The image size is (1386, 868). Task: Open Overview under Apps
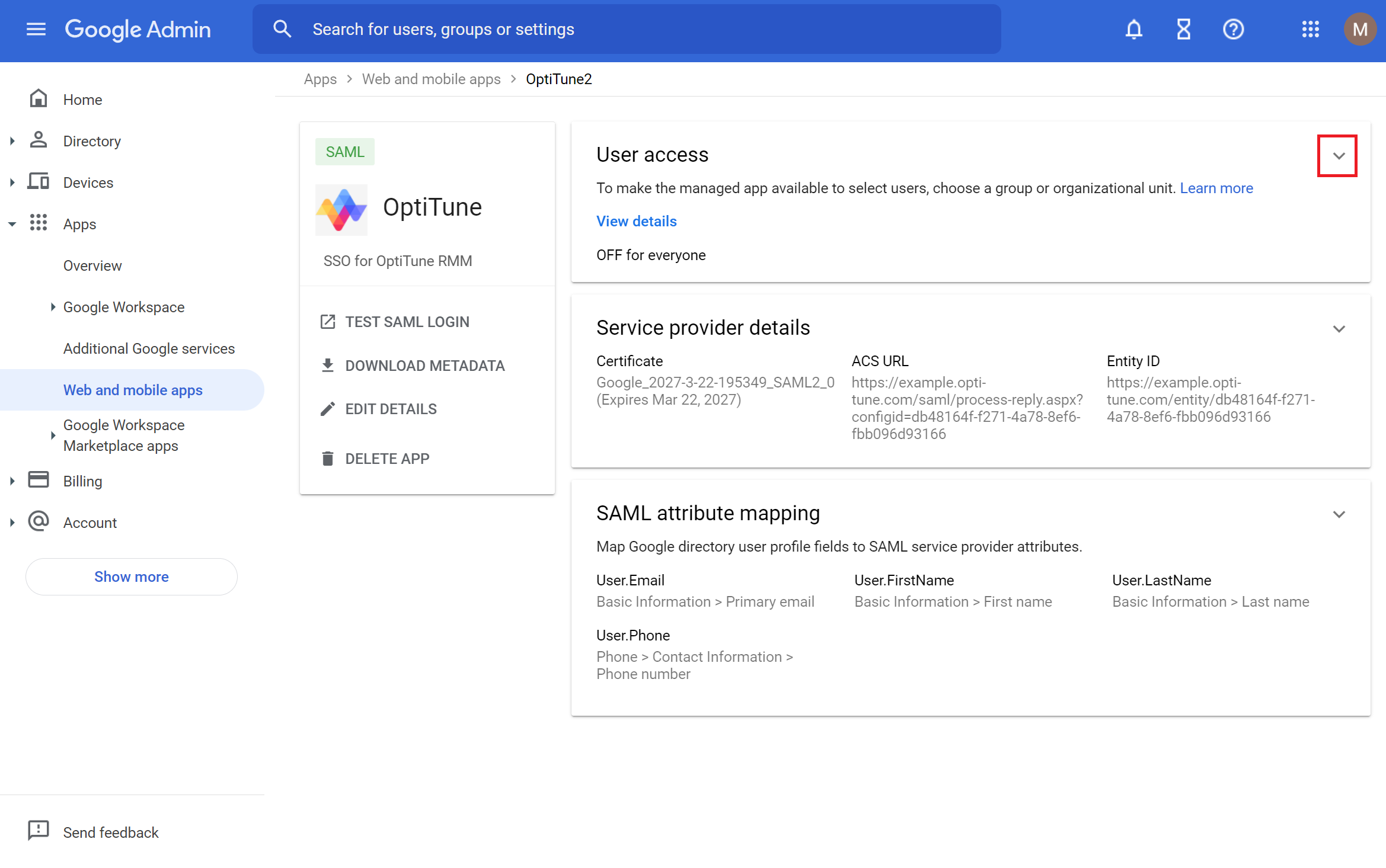point(92,265)
